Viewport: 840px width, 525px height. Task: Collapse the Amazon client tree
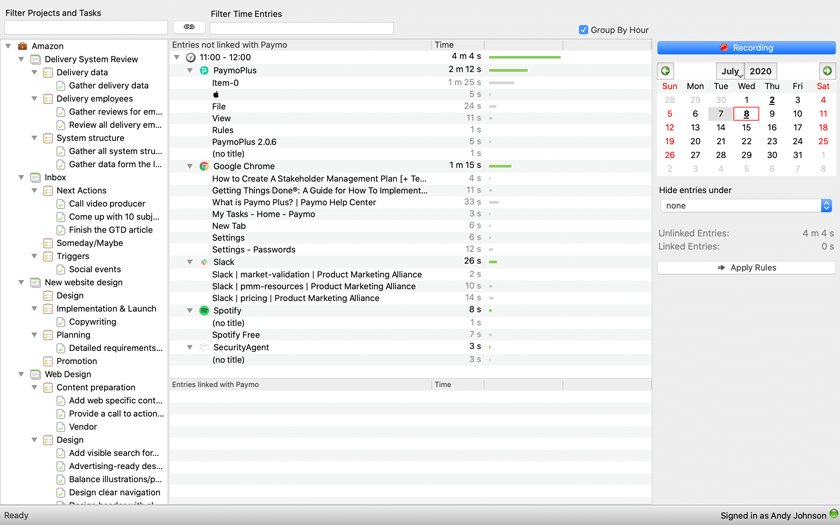coord(9,46)
